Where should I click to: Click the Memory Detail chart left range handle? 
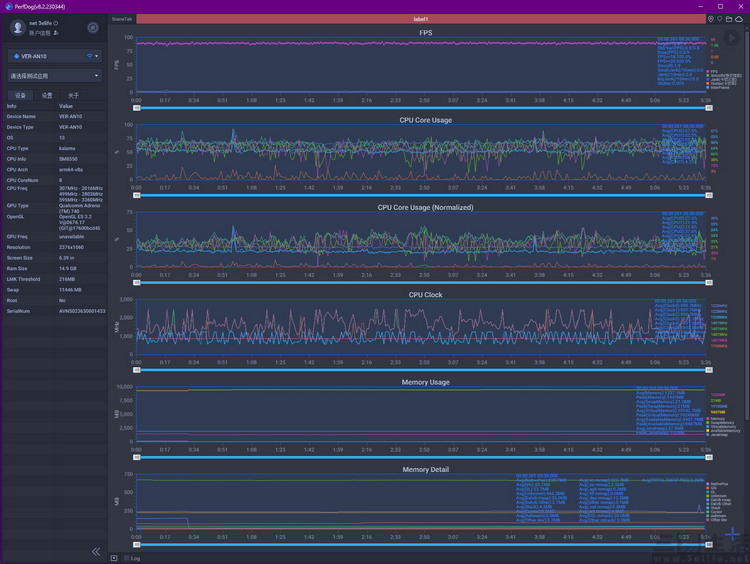pyautogui.click(x=137, y=544)
